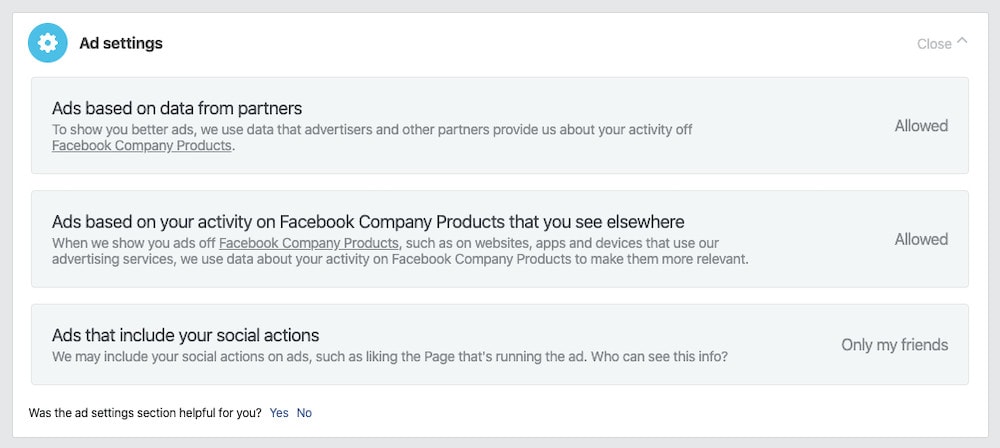
Task: Answer No to the helpful question
Action: pos(304,413)
